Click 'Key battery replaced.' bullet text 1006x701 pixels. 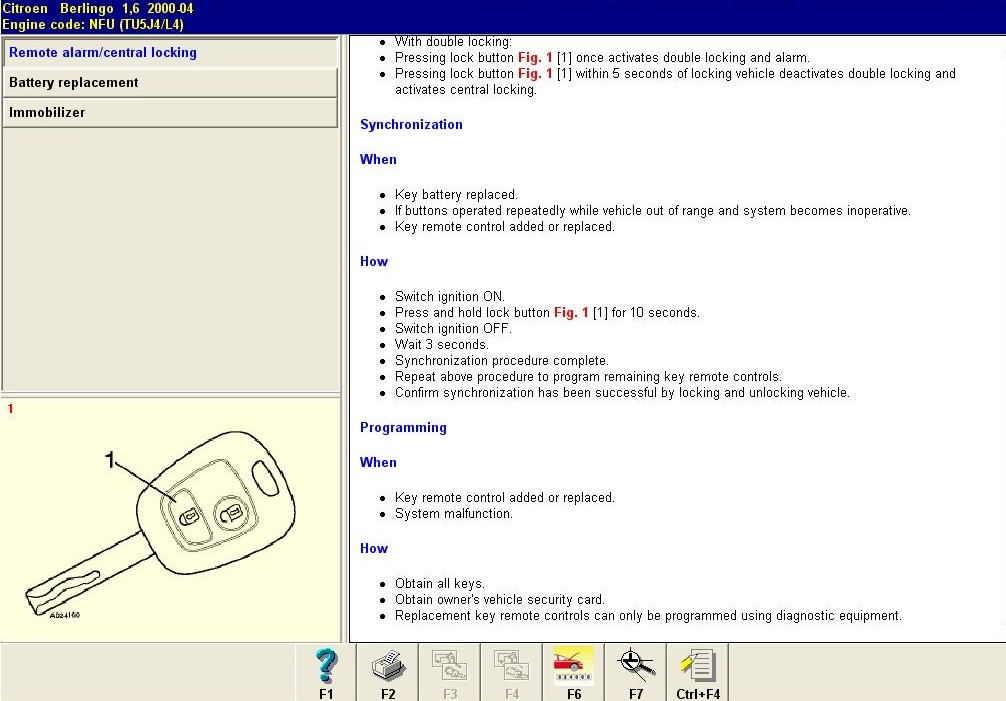(456, 195)
